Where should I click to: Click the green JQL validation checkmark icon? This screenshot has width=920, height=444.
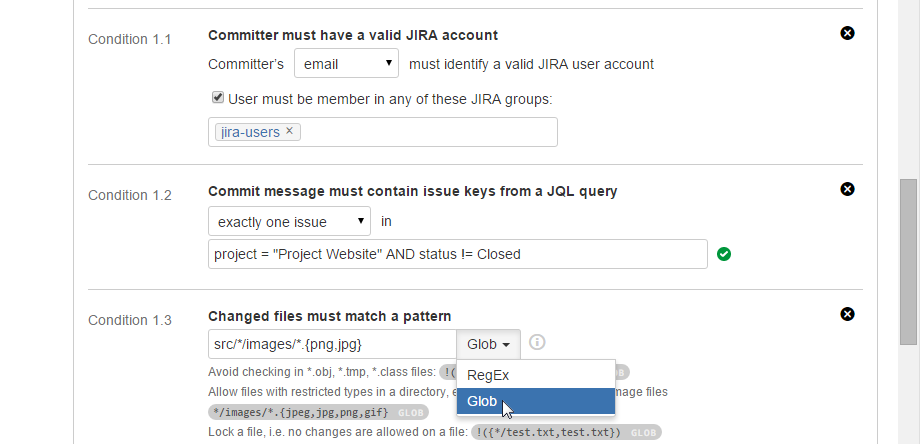[x=724, y=254]
